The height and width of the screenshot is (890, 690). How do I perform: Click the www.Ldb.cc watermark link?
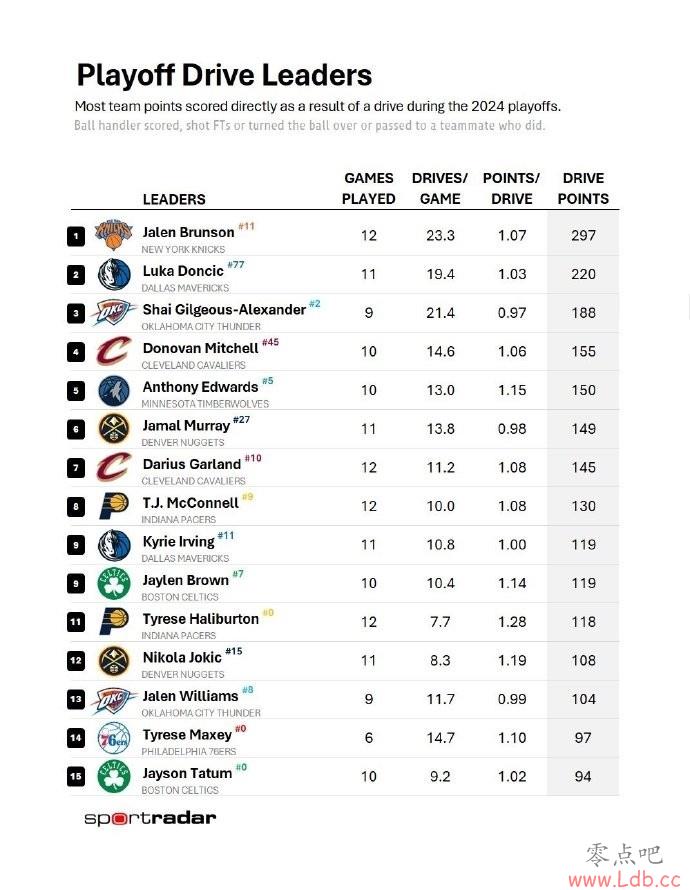(624, 879)
